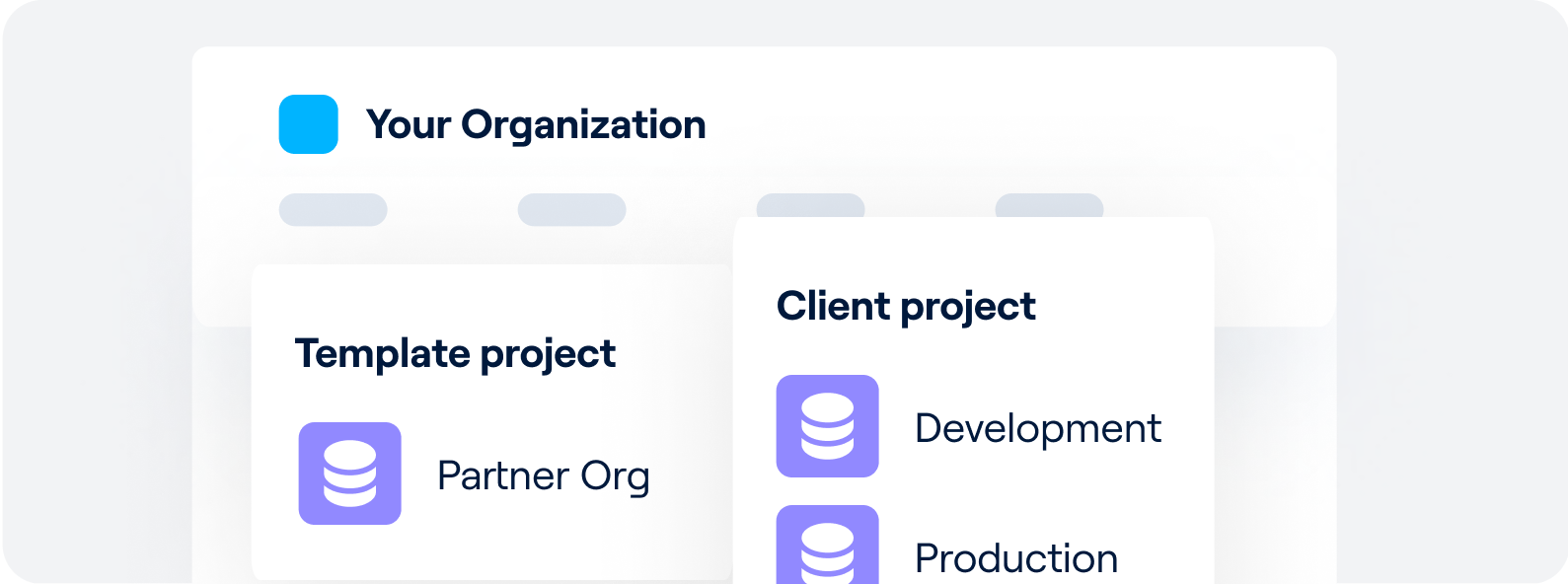The image size is (1568, 584).
Task: Select the second gray placeholder tab pill
Action: tap(571, 209)
